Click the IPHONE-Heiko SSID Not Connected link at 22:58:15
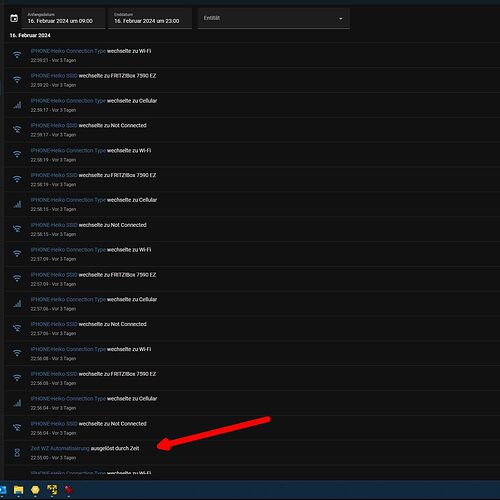Screen dimensions: 500x500 54,225
